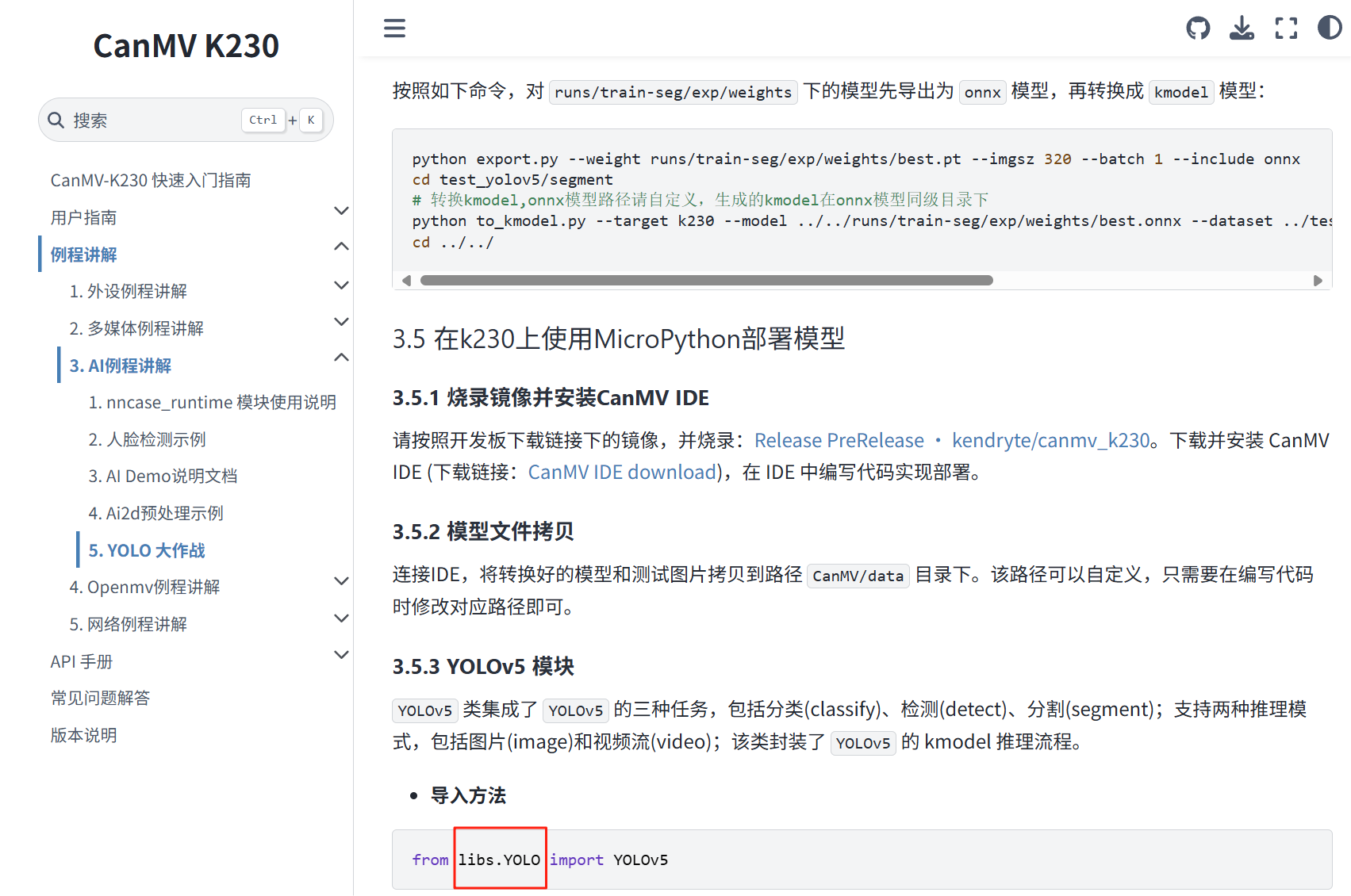The height and width of the screenshot is (896, 1351).
Task: Open the 2. 人脸检测示例 page
Action: [147, 439]
